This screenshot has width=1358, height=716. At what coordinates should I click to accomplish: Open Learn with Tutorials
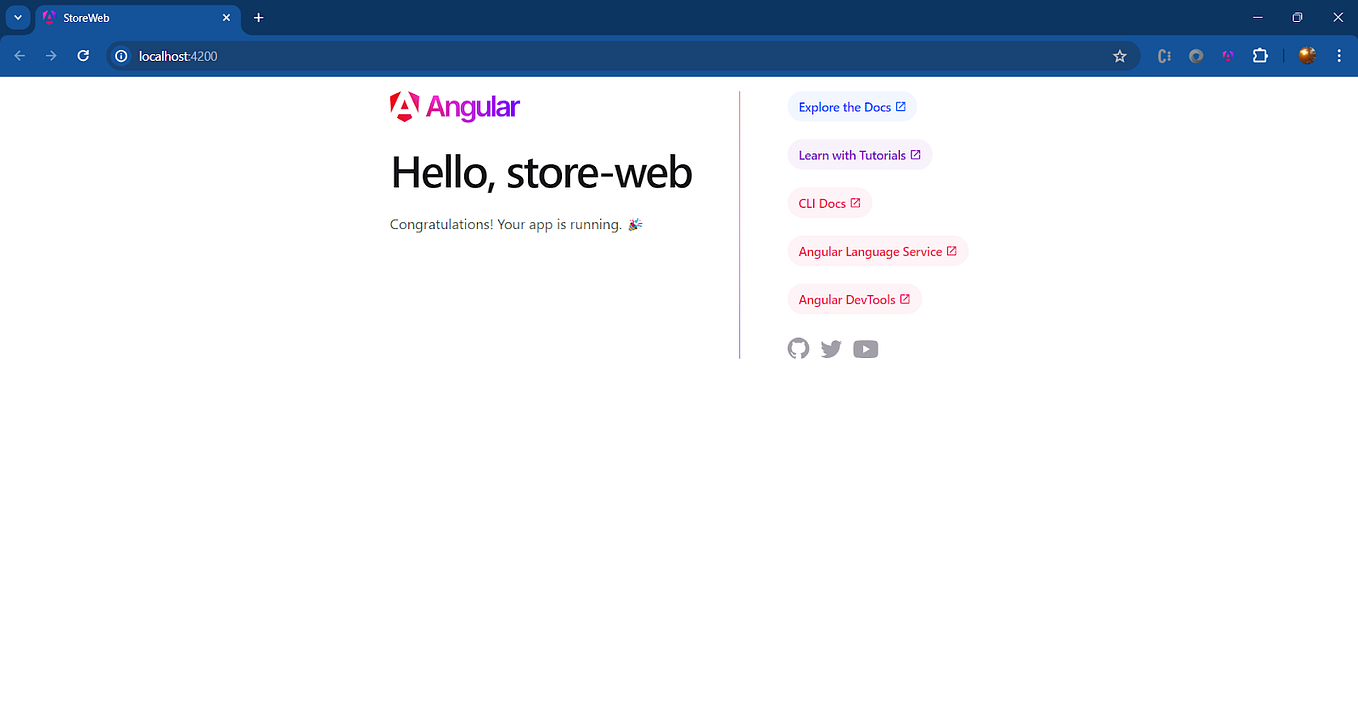[x=859, y=154]
